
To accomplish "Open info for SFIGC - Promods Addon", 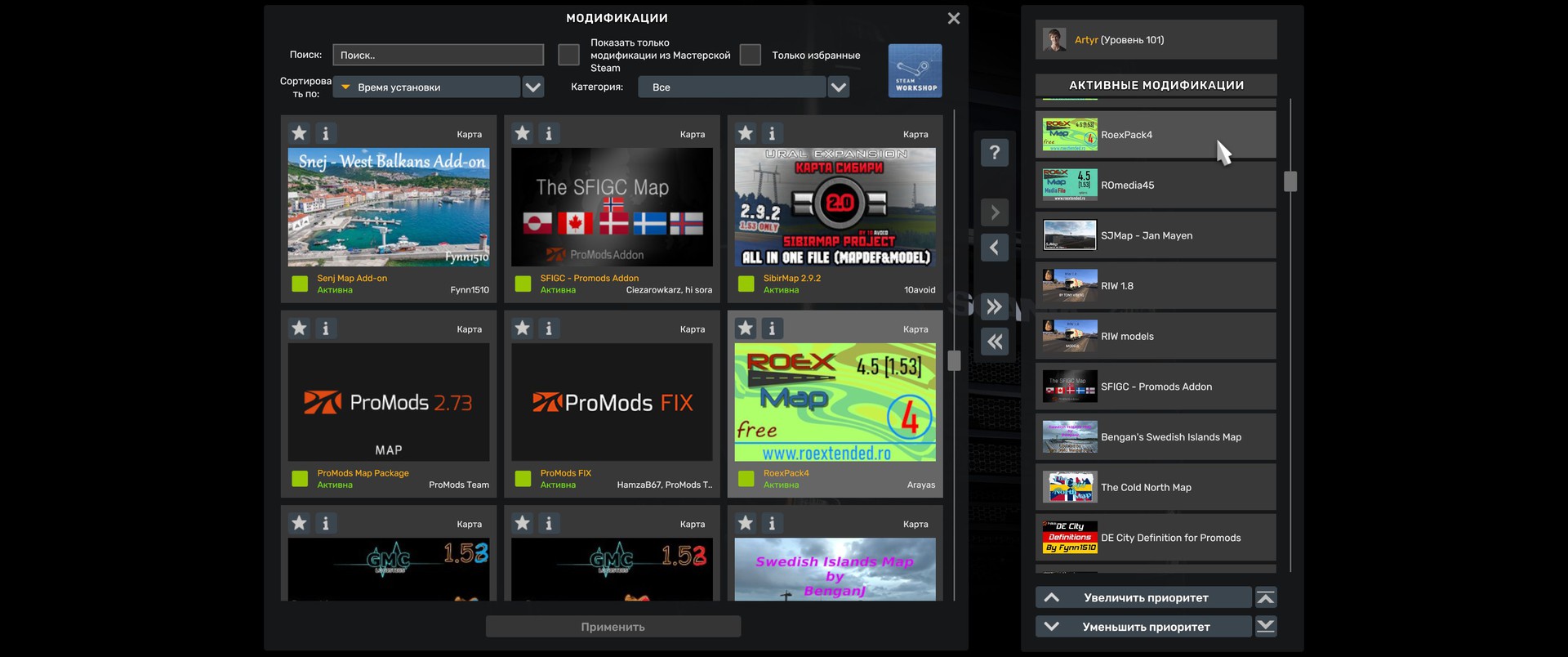I will tap(549, 133).
